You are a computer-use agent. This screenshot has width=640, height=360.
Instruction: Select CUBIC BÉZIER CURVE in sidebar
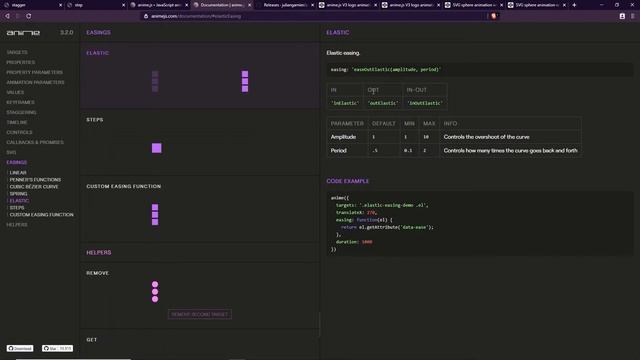[x=34, y=187]
